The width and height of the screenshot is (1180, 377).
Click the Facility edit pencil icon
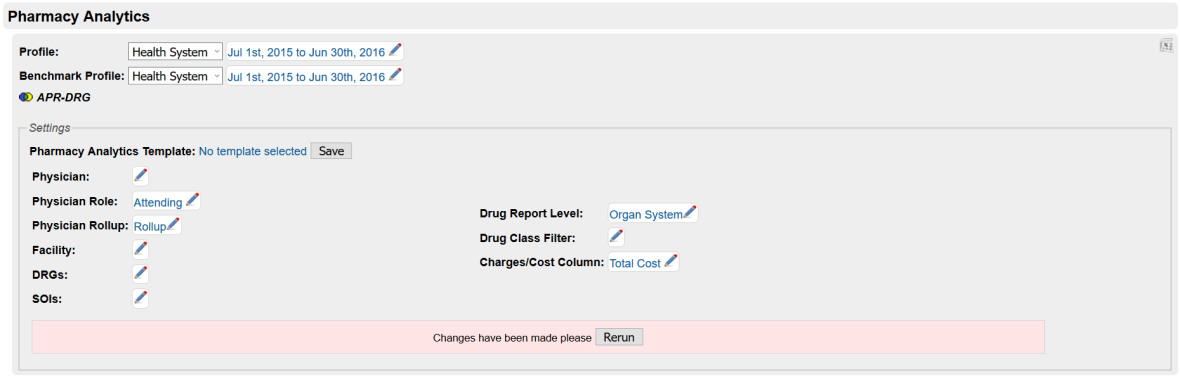141,249
